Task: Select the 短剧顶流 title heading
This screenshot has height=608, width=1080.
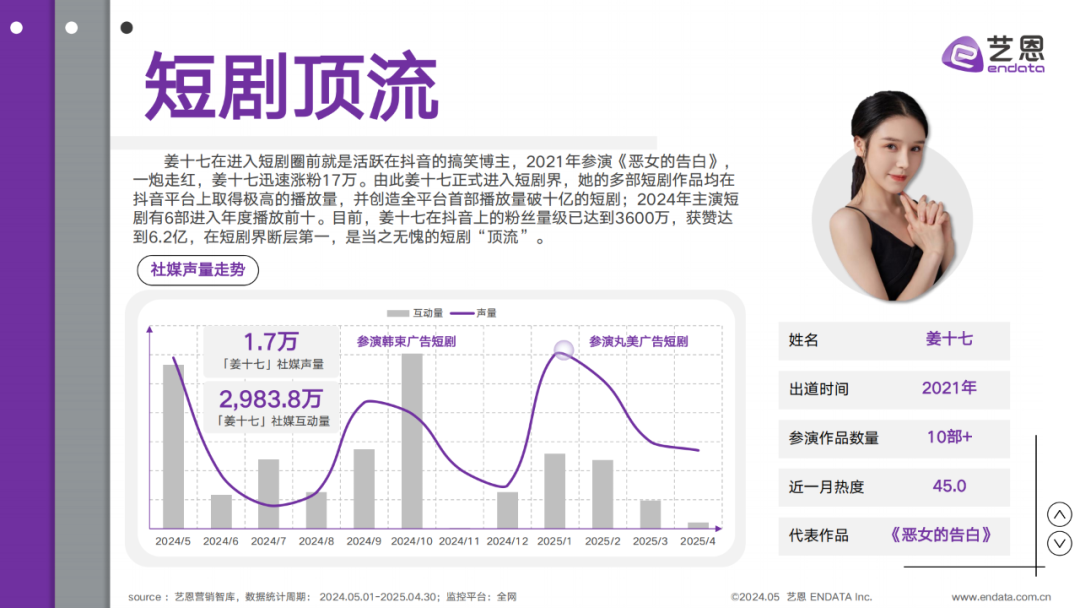Action: (x=291, y=86)
